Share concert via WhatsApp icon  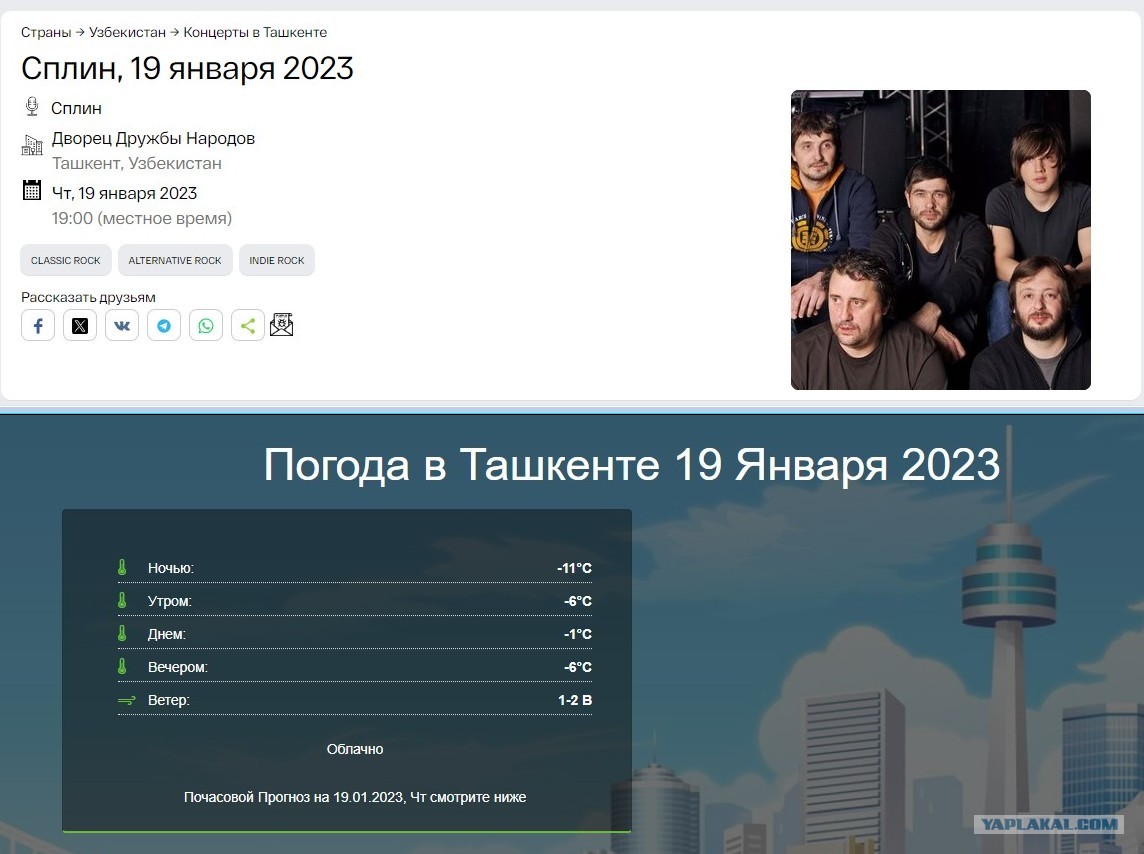tap(206, 325)
